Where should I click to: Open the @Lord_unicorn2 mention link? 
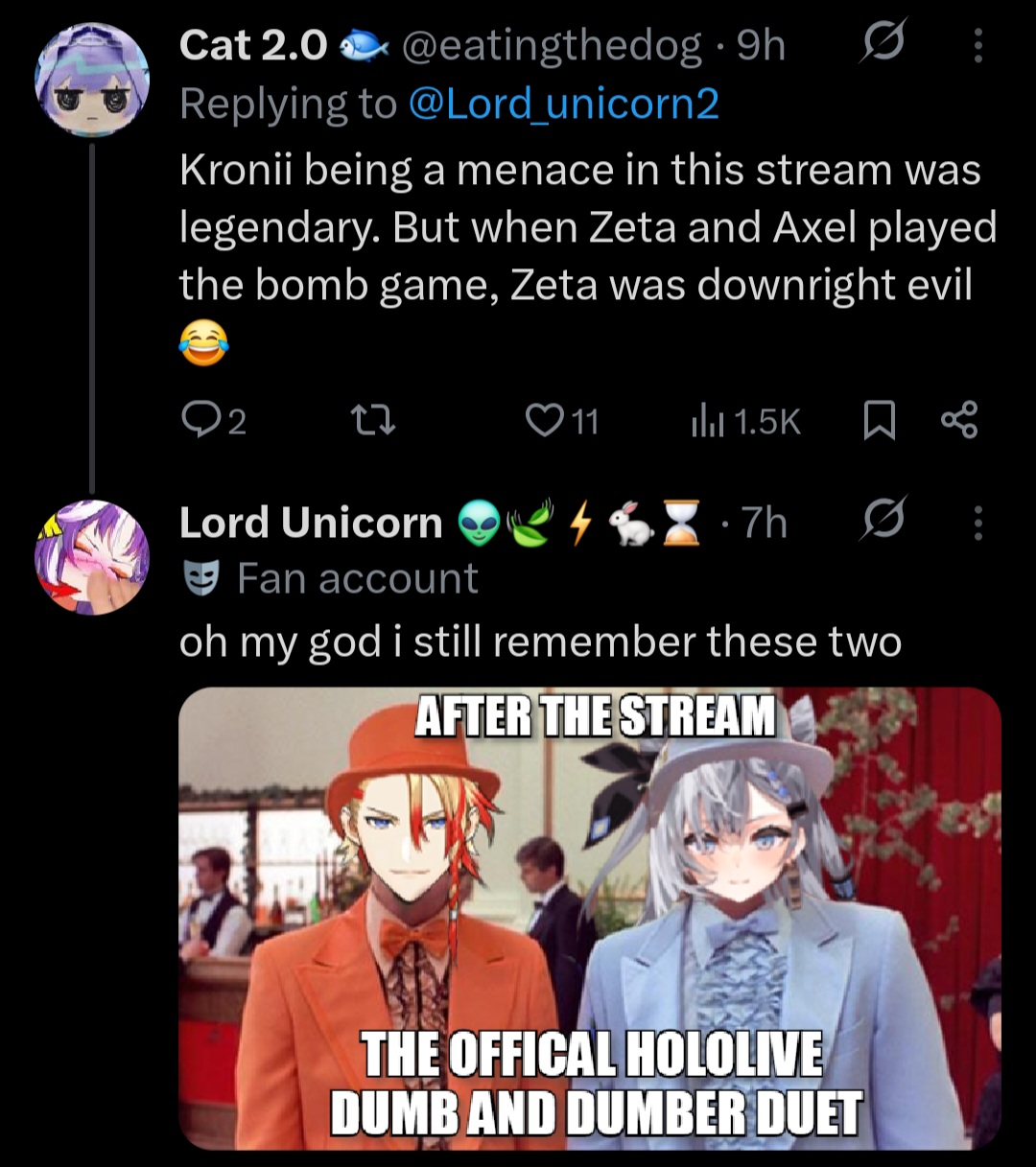click(x=564, y=104)
